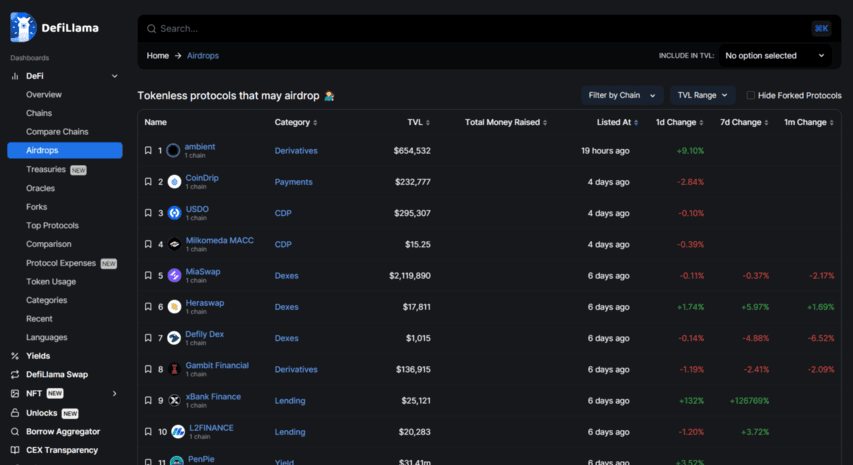
Task: Open the TVL Range dropdown
Action: coord(702,95)
